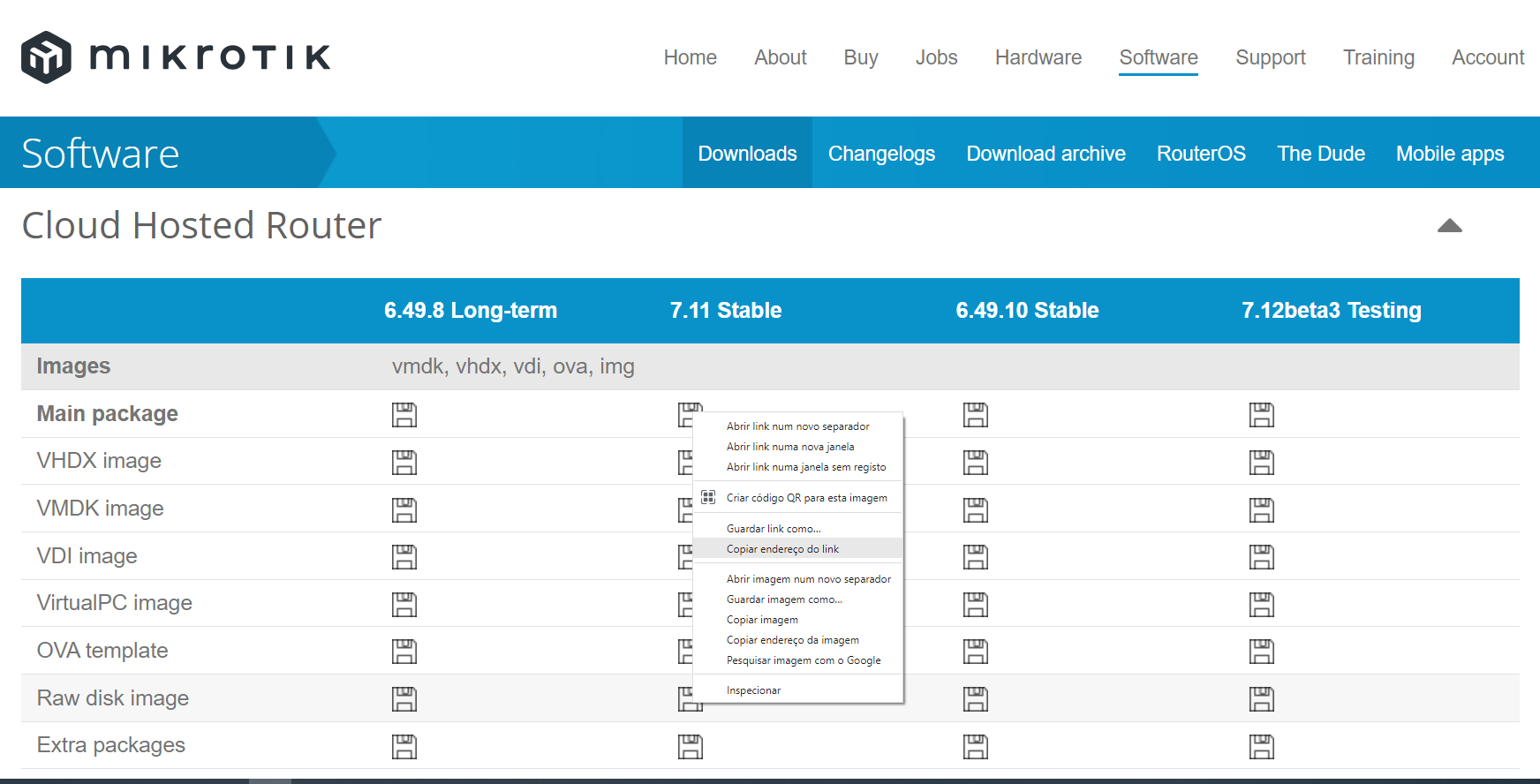
Task: Download 6.49.8 Long-term VHDX image
Action: coord(404,463)
